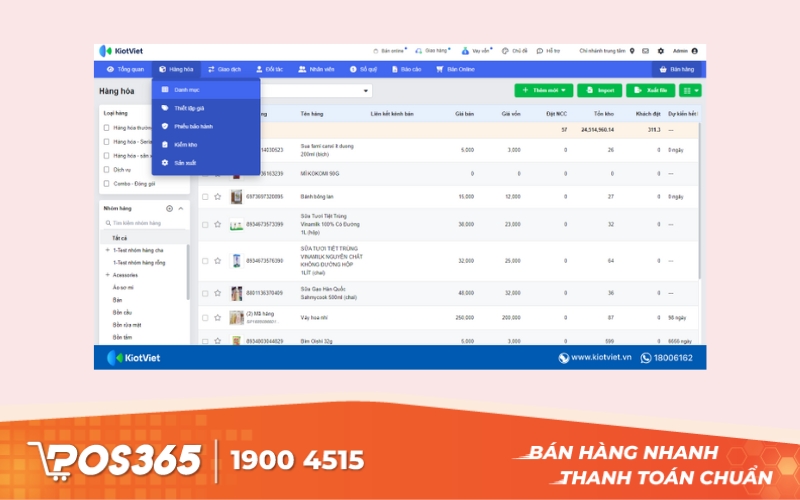Go to Tổng quan overview tab
The height and width of the screenshot is (500, 800).
coord(126,69)
